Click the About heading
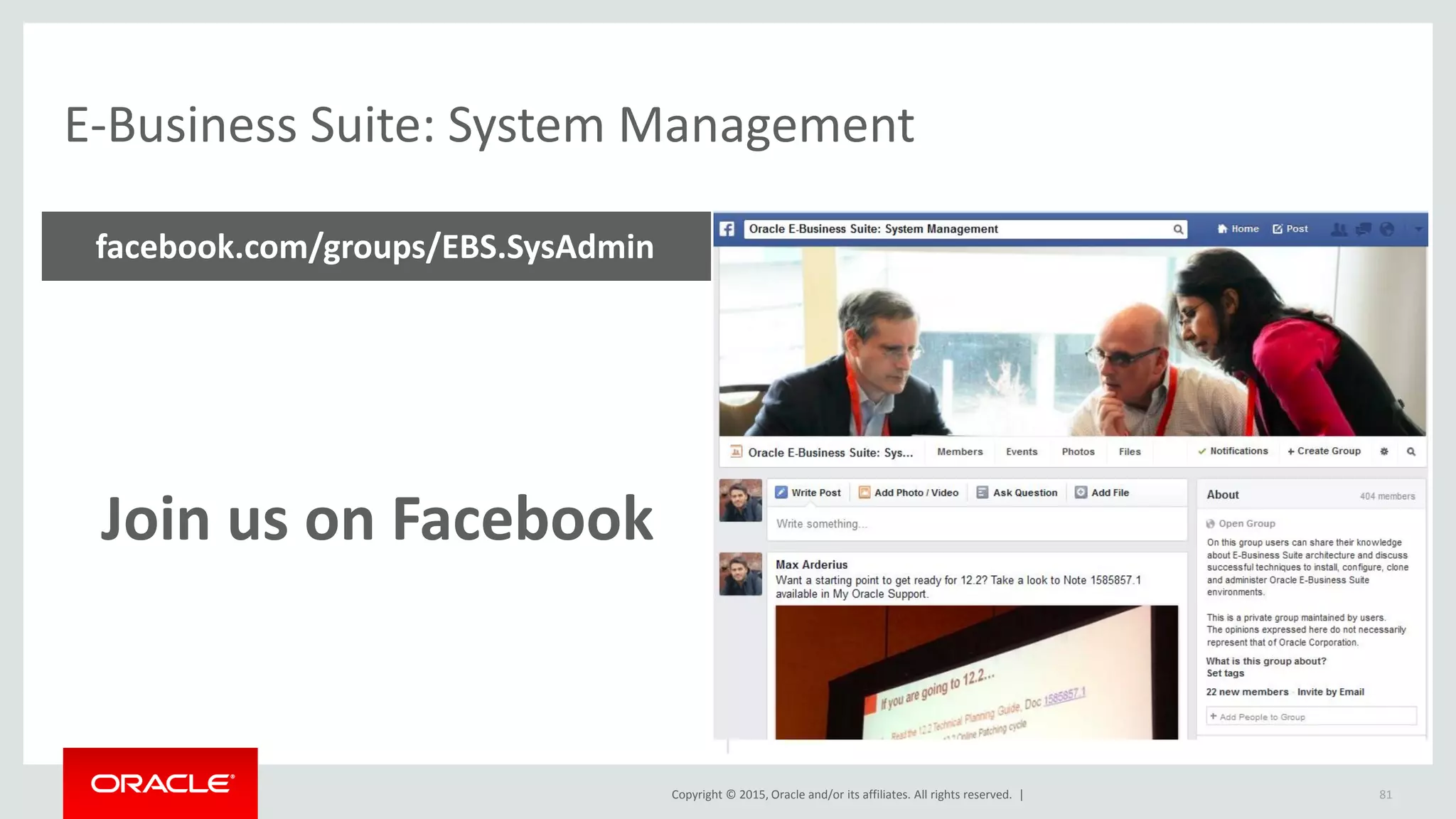 click(1222, 495)
